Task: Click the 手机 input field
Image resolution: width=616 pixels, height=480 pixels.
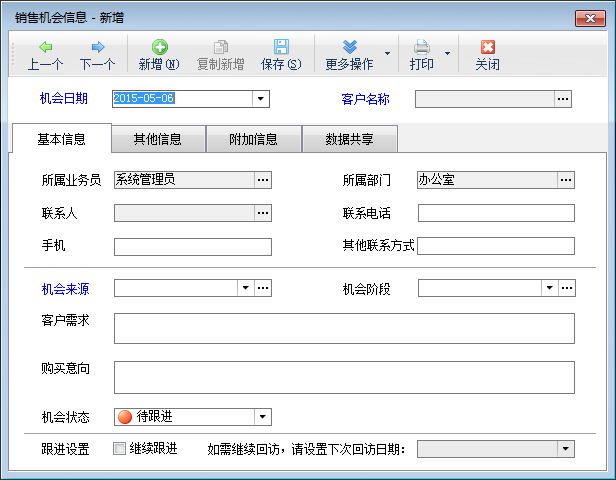Action: pos(193,247)
